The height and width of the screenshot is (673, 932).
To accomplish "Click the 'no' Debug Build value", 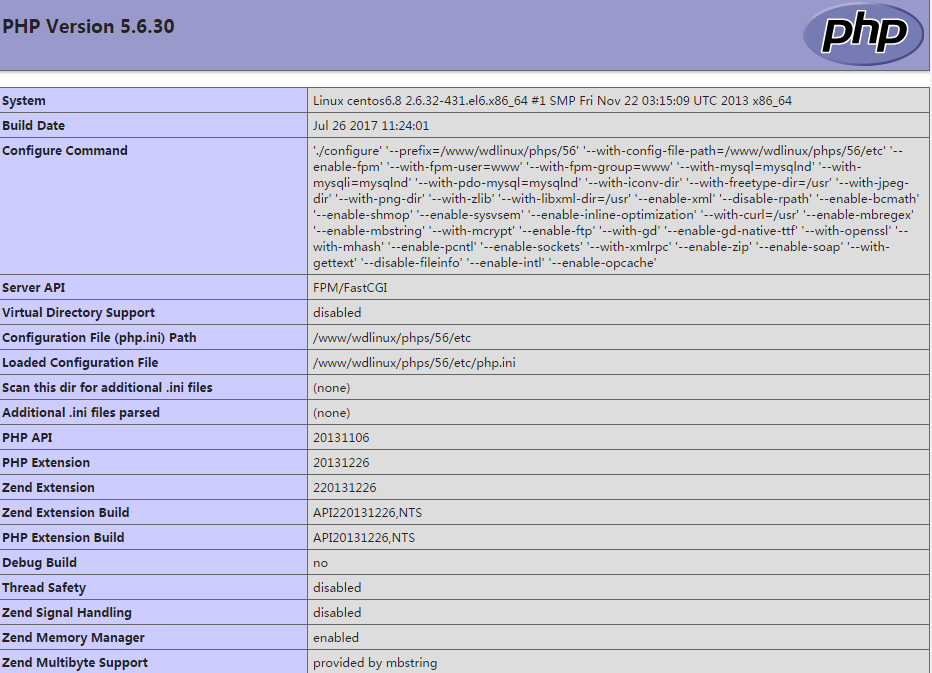I will [x=320, y=563].
